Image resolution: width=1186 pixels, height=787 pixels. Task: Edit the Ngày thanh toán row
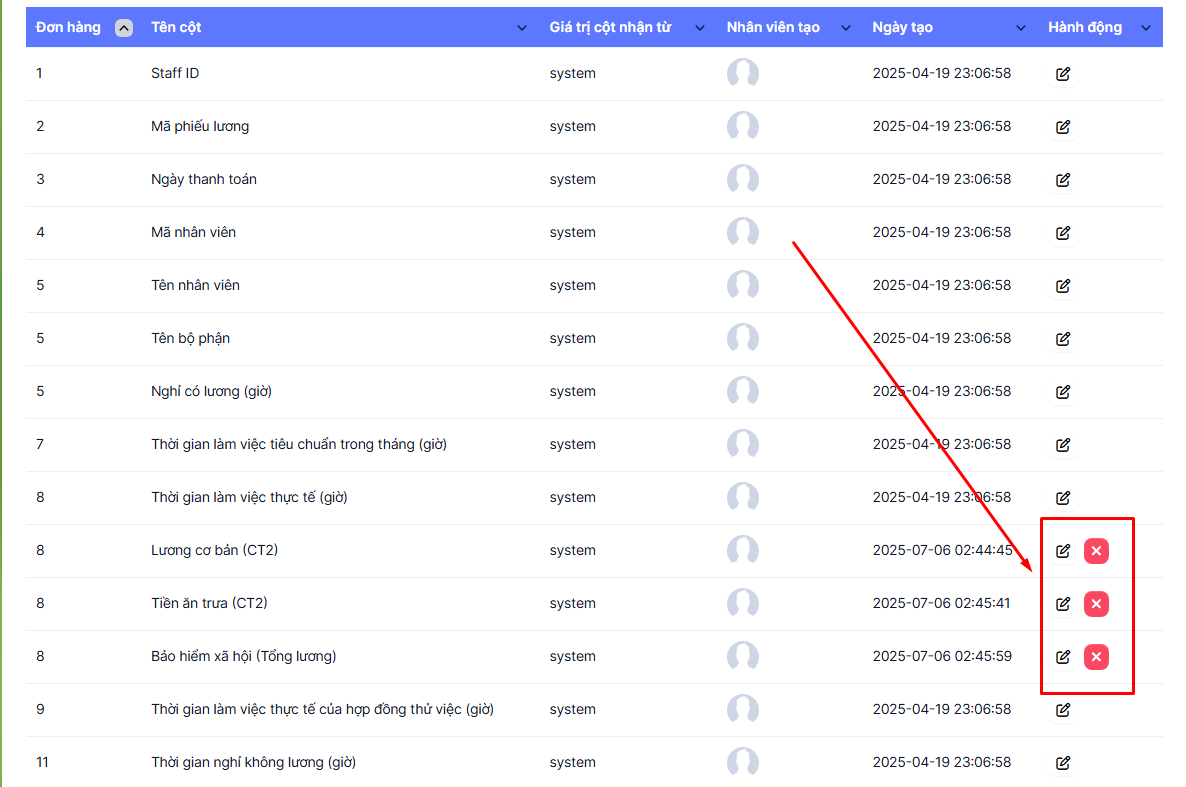coord(1063,180)
